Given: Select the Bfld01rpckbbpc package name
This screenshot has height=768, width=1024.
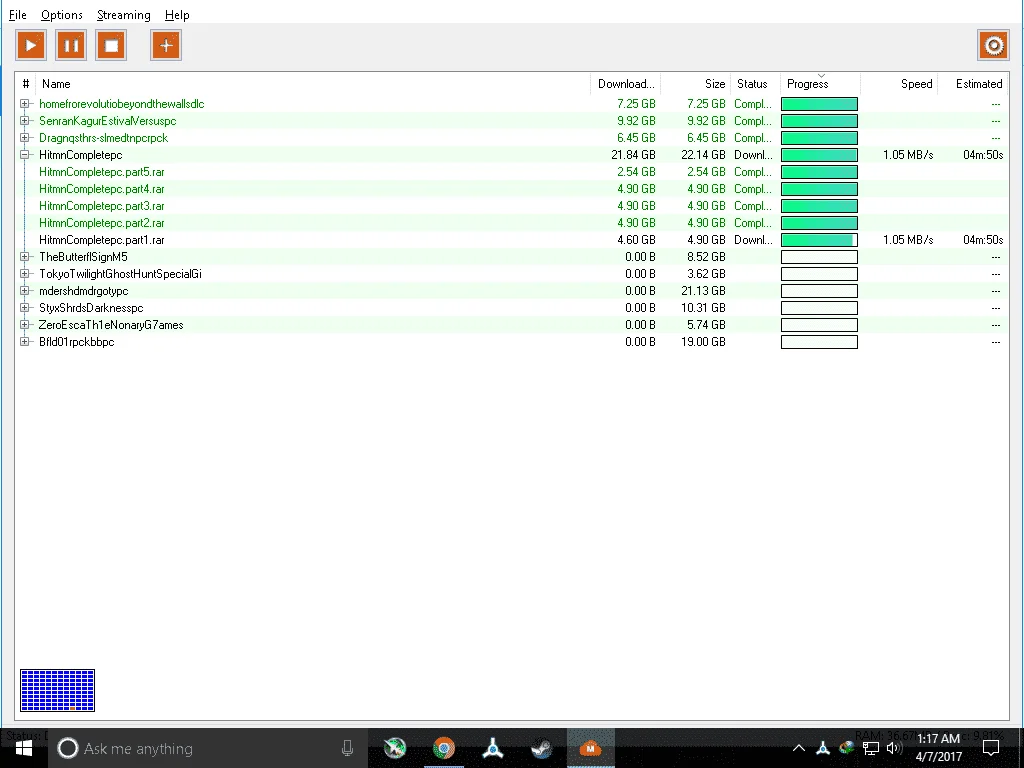Looking at the screenshot, I should tap(76, 342).
